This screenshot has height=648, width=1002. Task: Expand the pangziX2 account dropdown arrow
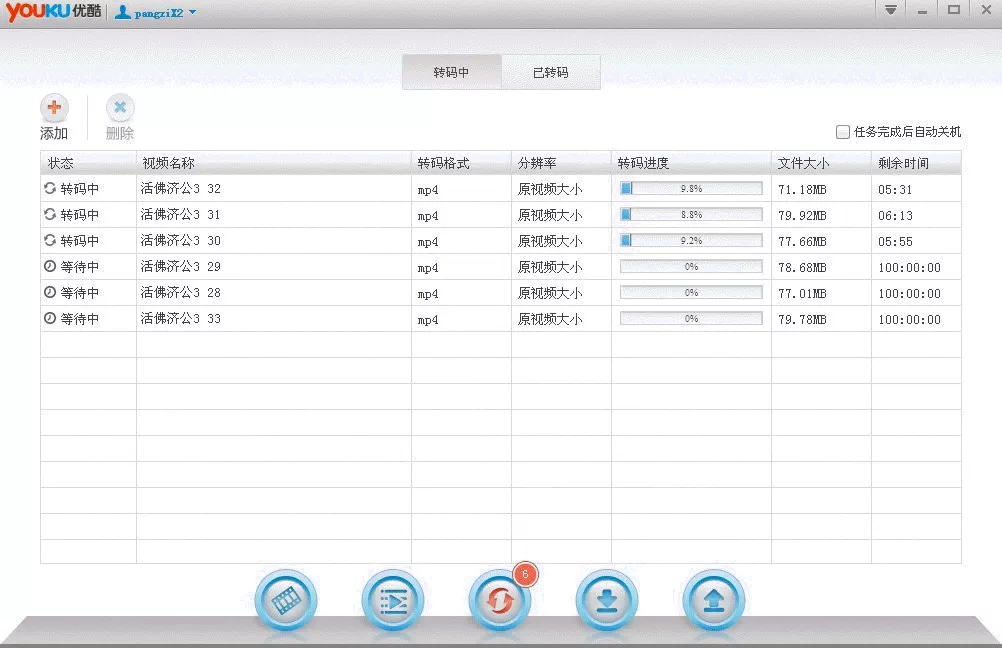(192, 12)
